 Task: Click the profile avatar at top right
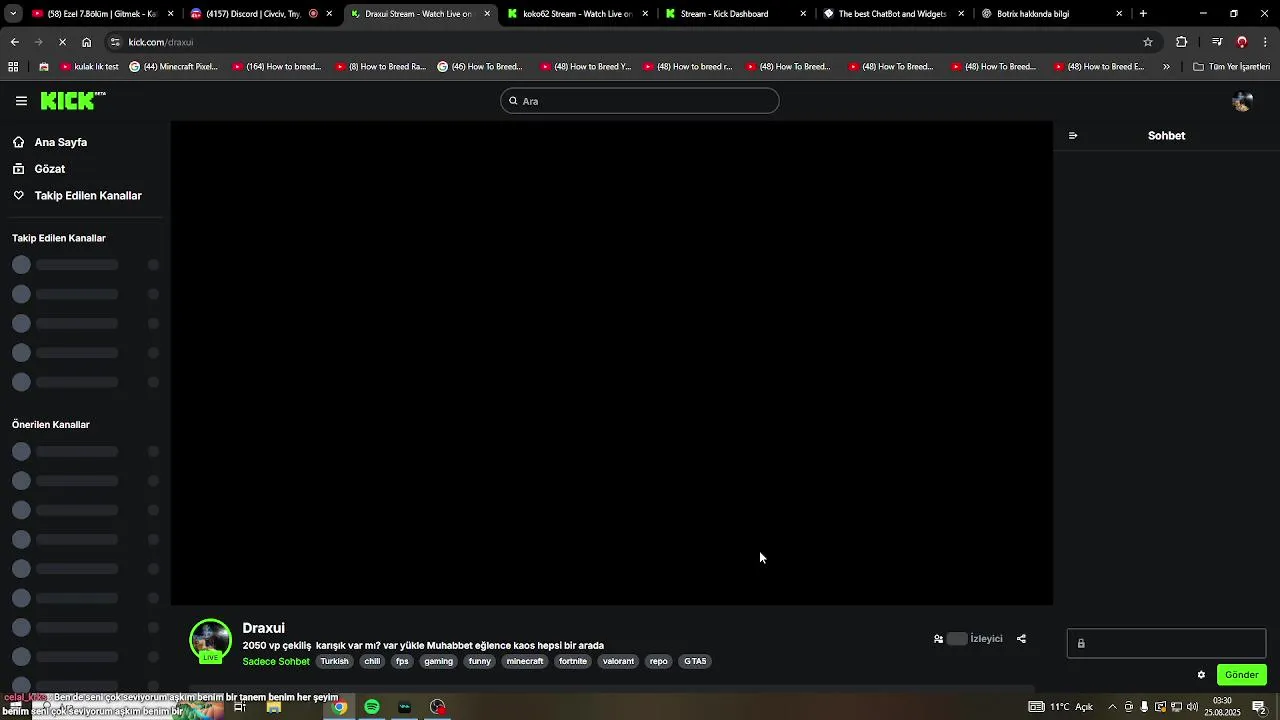click(1242, 101)
